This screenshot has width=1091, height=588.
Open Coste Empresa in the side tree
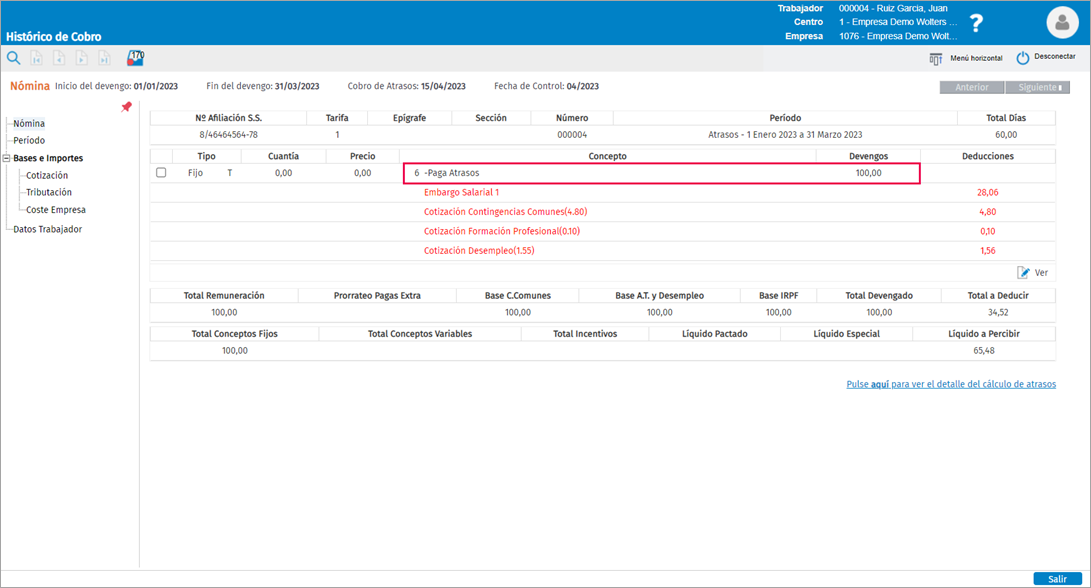[x=56, y=209]
